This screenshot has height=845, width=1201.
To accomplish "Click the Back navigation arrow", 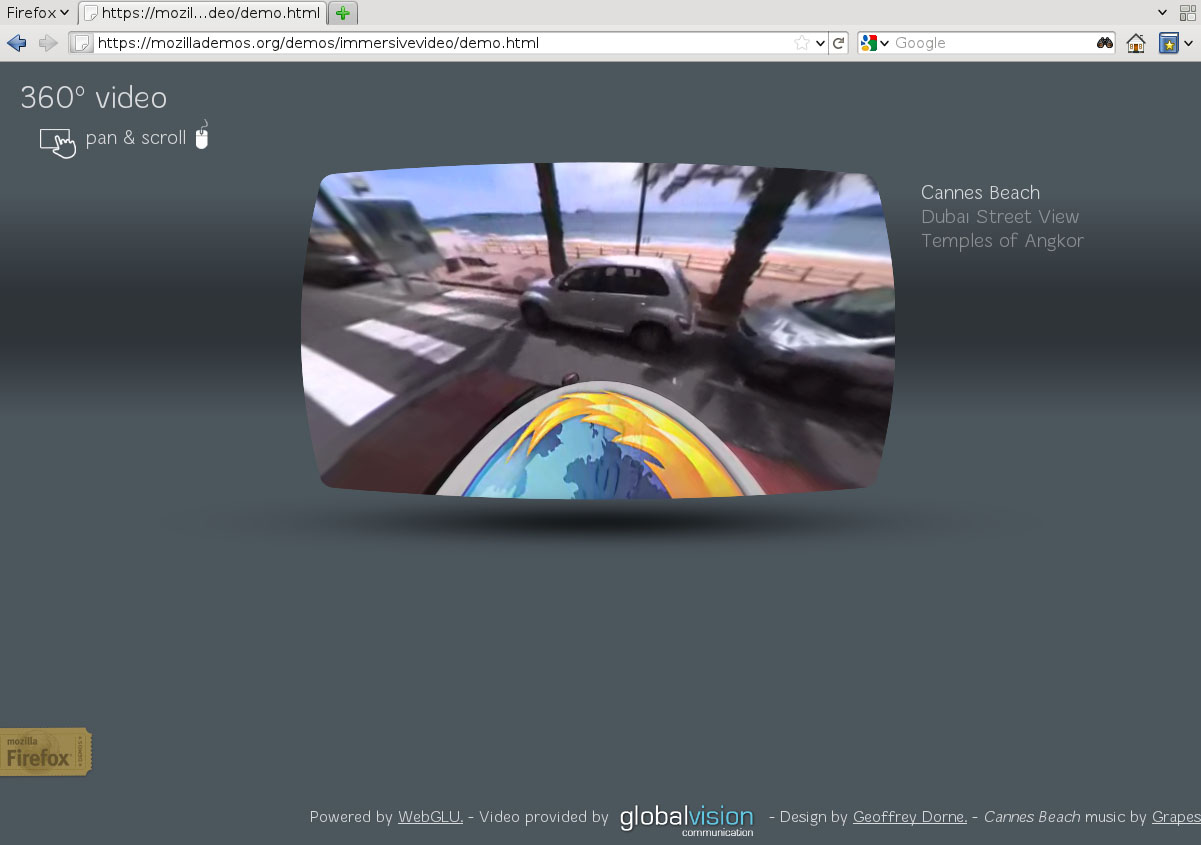I will (17, 43).
